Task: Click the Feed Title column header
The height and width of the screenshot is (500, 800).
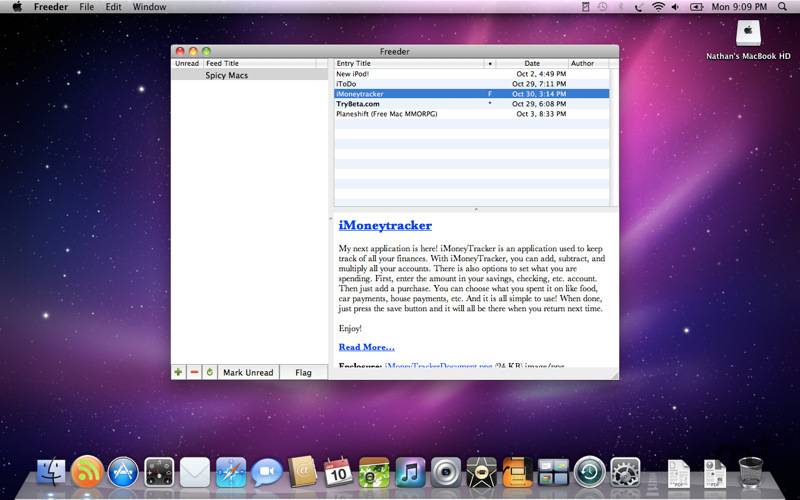Action: [260, 63]
